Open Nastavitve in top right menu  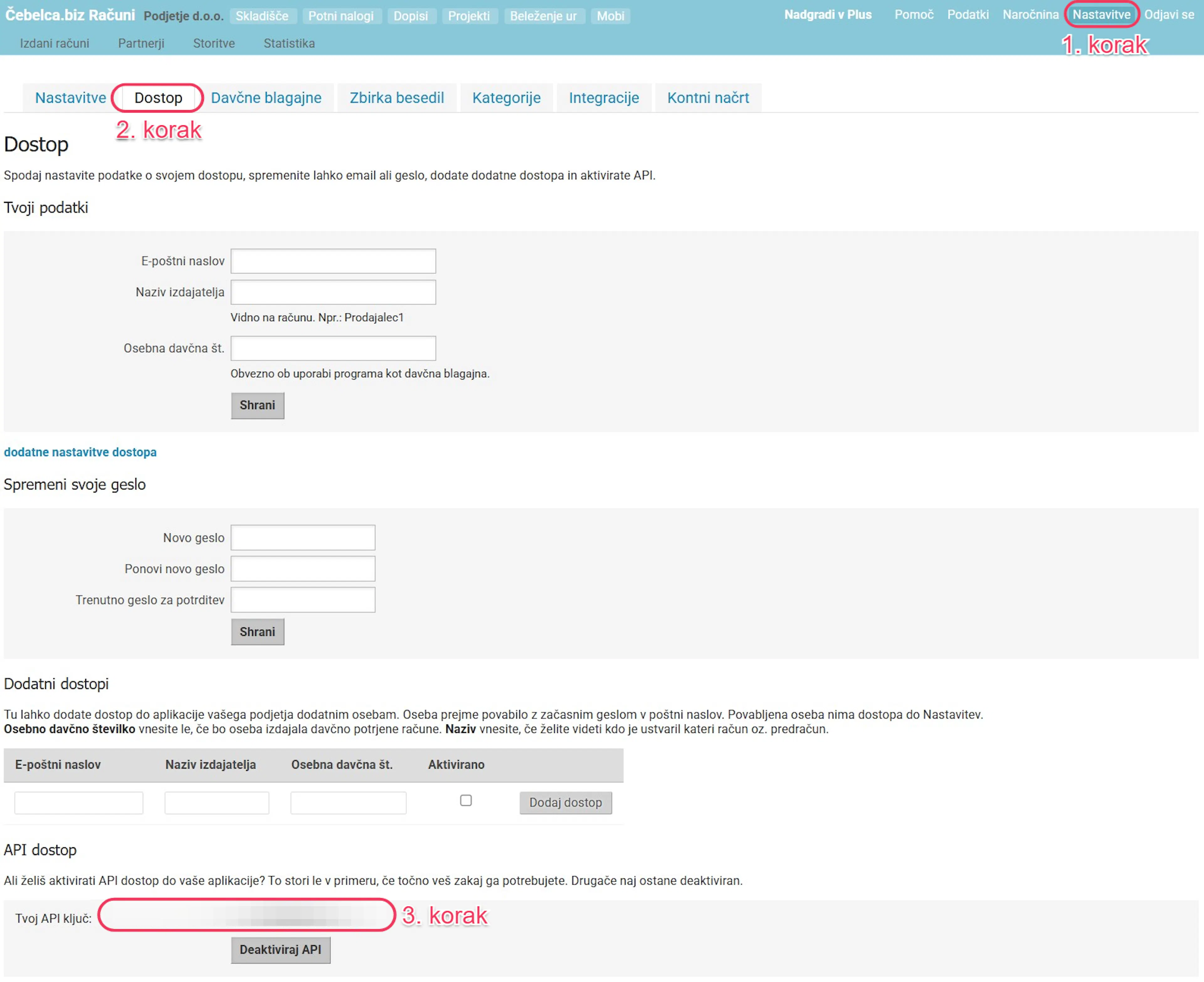tap(1101, 15)
